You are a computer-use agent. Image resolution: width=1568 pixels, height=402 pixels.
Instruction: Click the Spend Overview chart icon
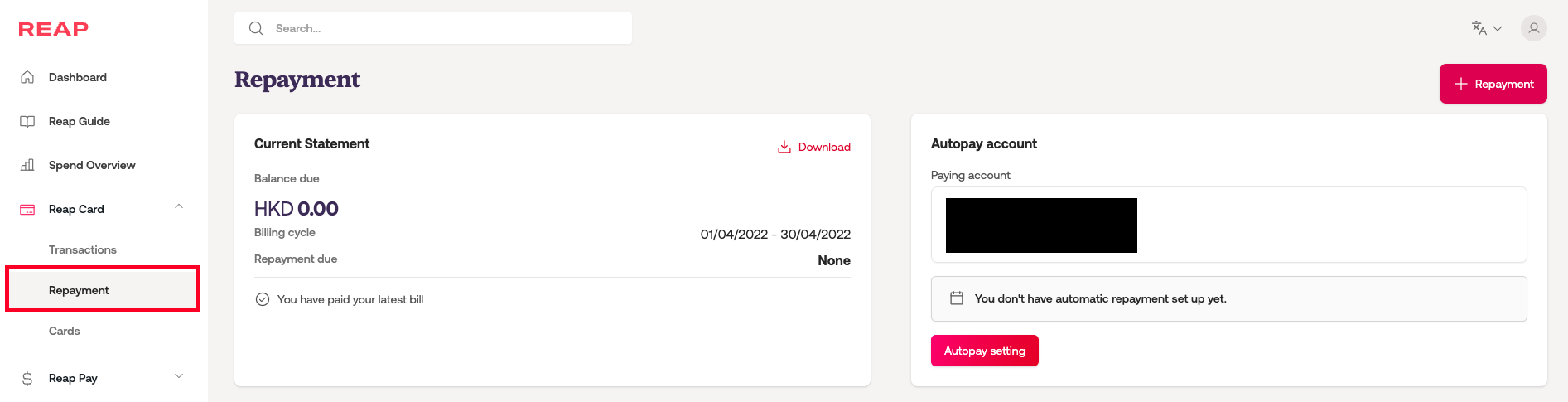(27, 165)
